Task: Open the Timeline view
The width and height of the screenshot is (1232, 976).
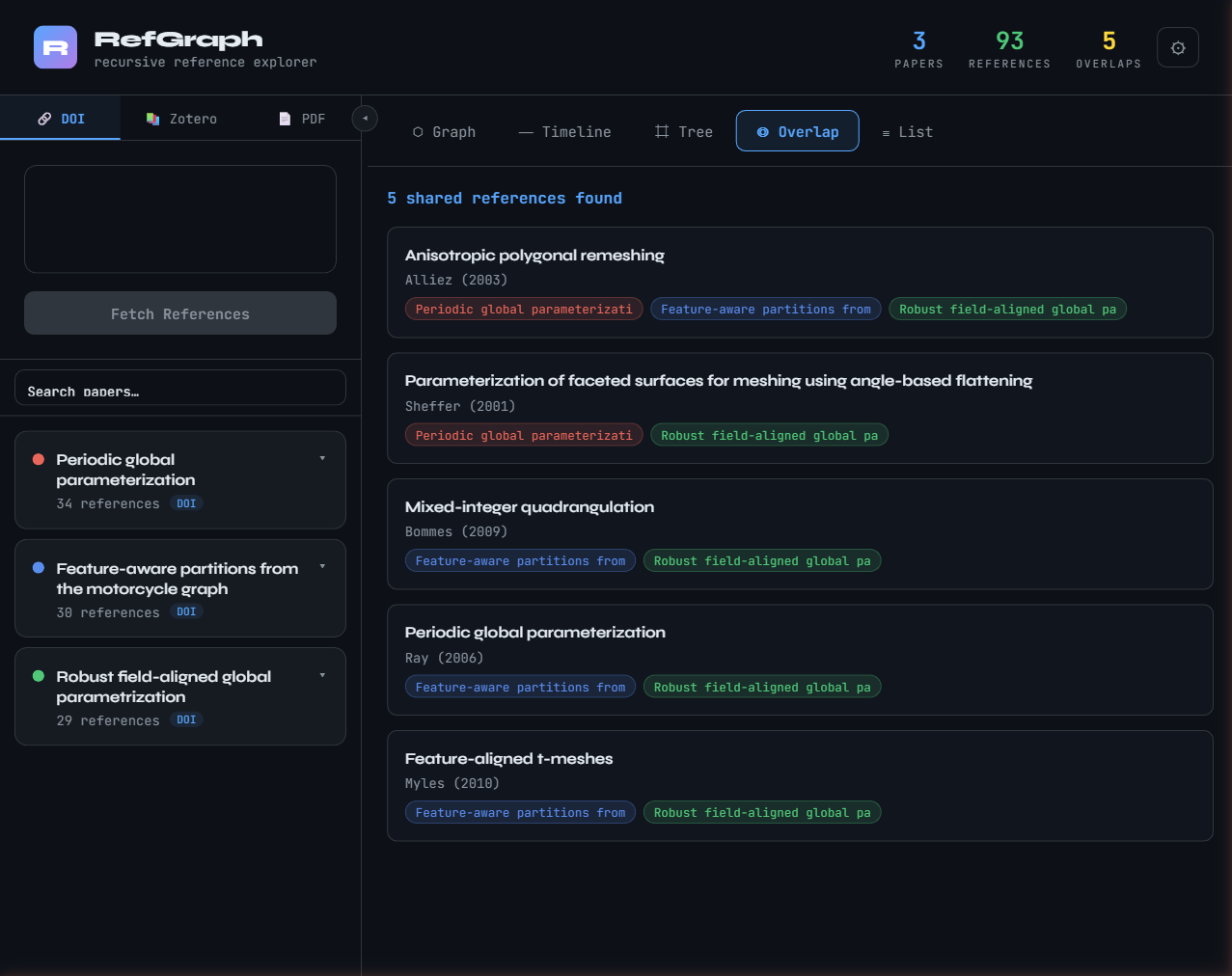Action: [564, 132]
